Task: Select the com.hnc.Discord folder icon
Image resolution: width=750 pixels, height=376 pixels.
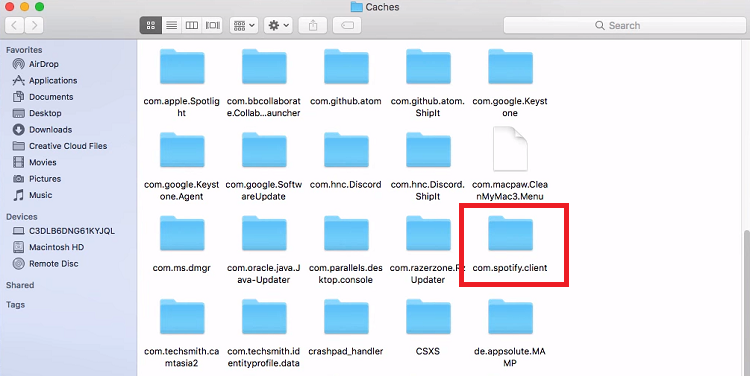Action: [x=346, y=150]
